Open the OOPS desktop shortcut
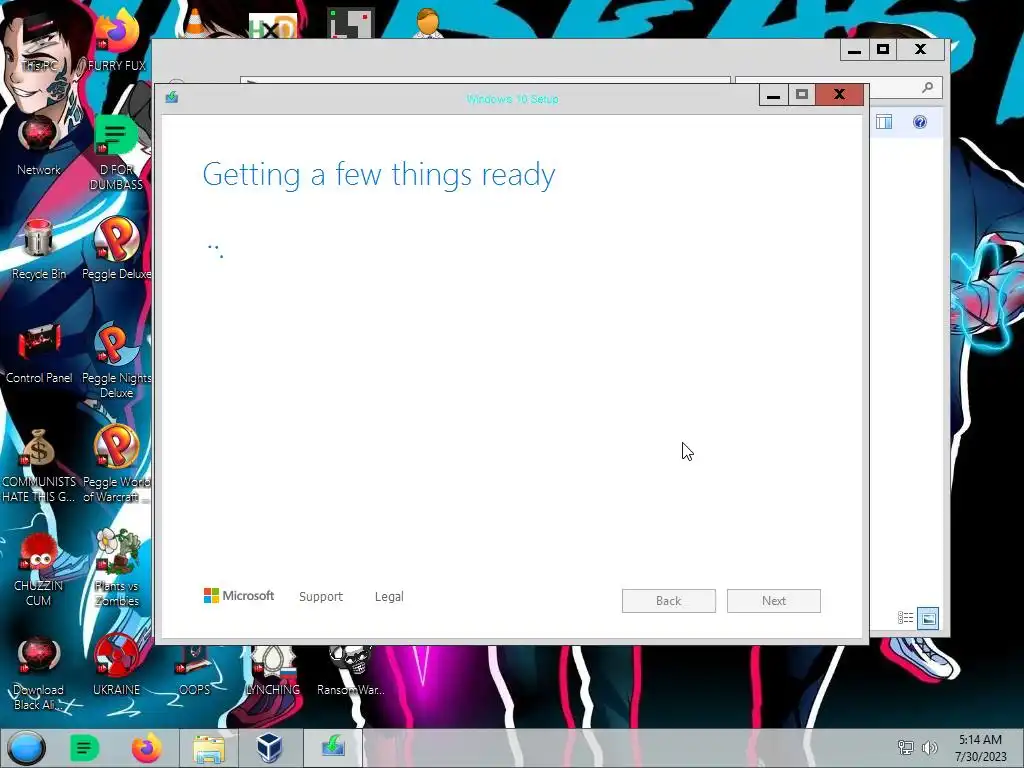This screenshot has height=768, width=1024. [194, 671]
